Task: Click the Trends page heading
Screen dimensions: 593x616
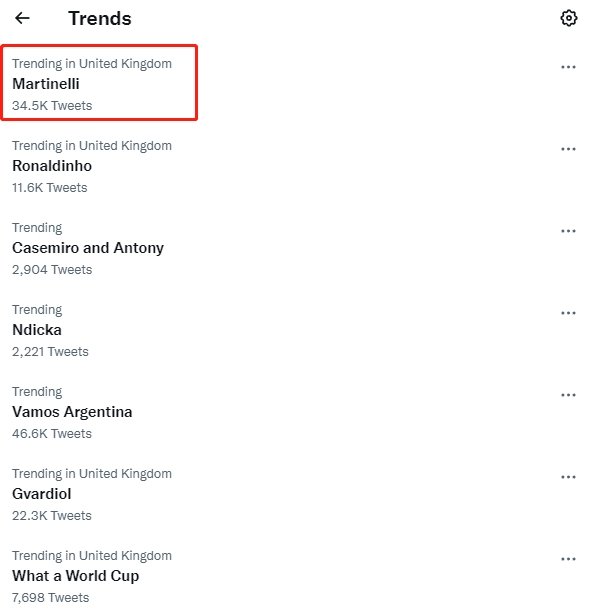Action: pos(100,18)
